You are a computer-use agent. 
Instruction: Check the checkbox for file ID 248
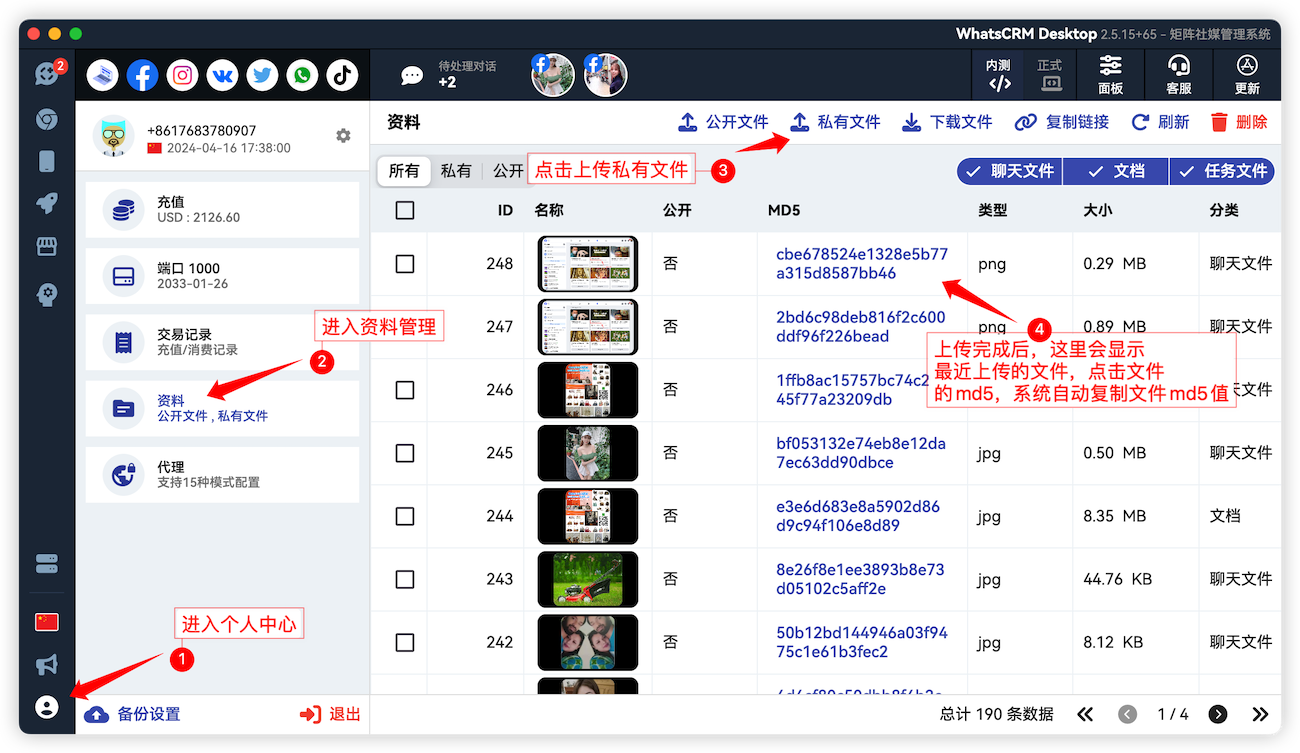tap(405, 264)
